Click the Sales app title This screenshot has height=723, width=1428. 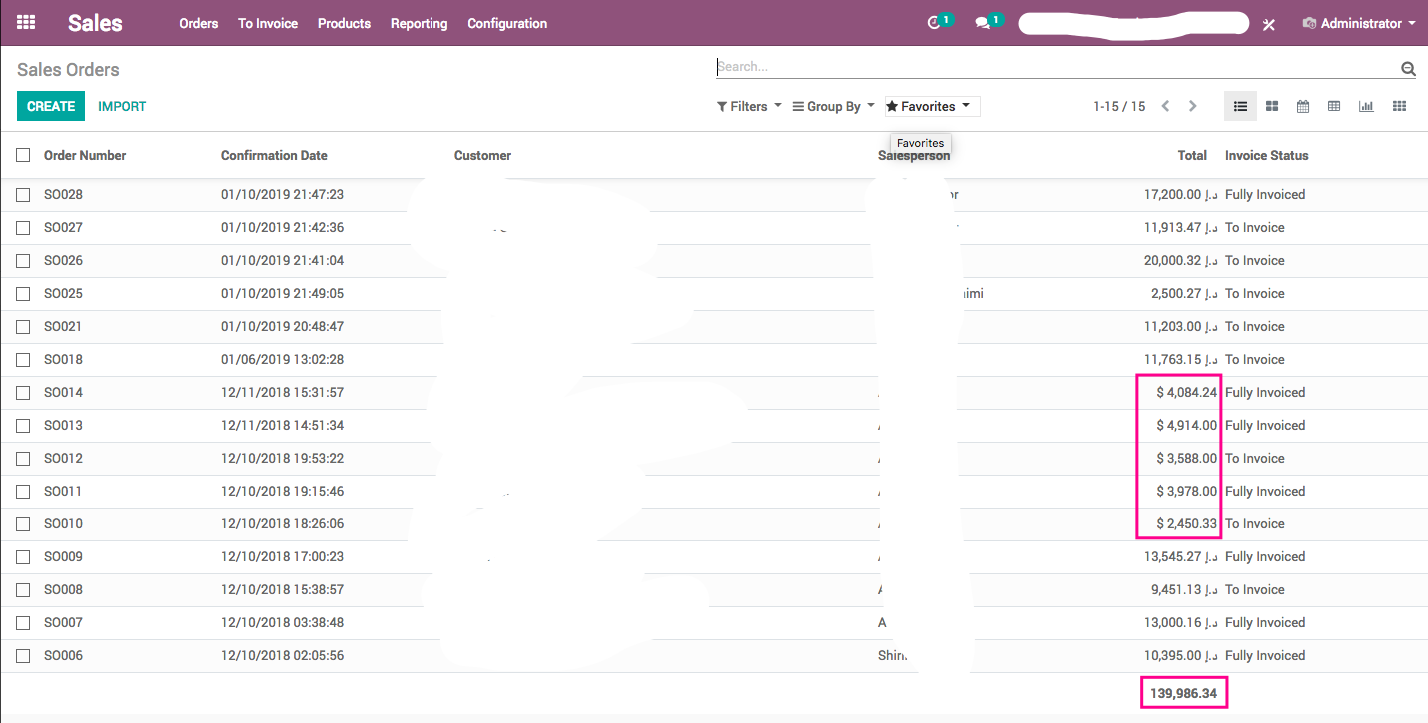point(95,23)
